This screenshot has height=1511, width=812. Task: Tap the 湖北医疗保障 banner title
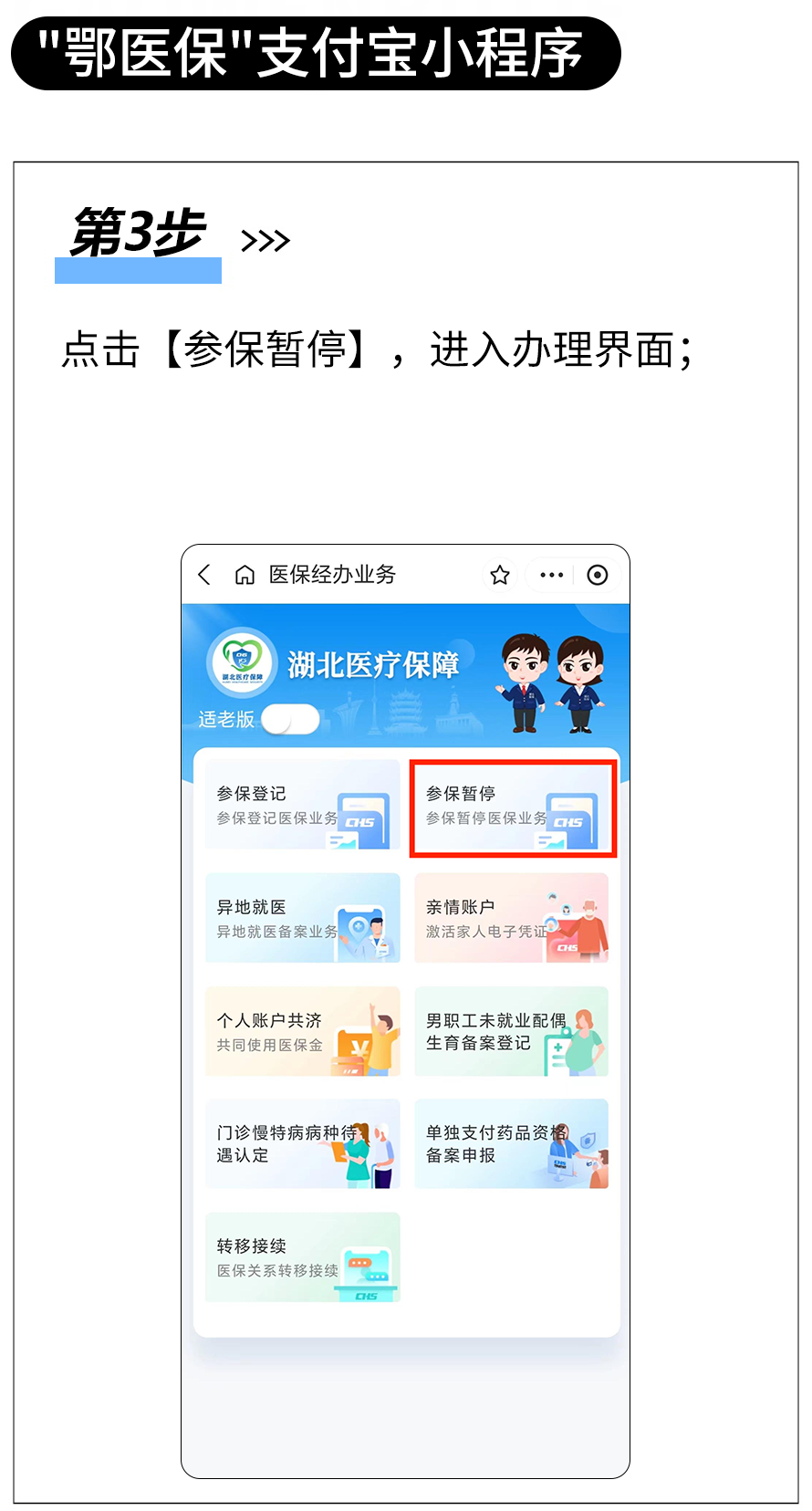pyautogui.click(x=373, y=665)
